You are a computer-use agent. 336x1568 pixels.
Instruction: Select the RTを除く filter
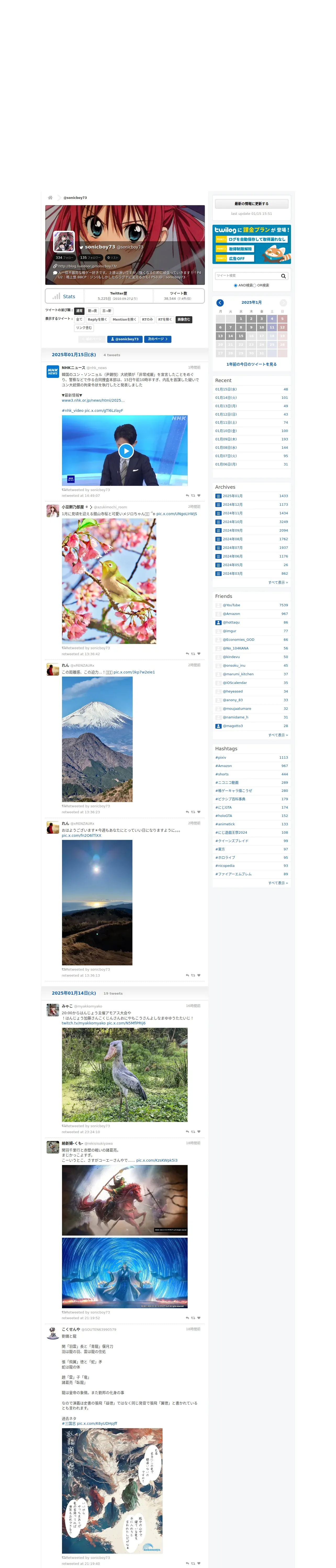[x=165, y=320]
